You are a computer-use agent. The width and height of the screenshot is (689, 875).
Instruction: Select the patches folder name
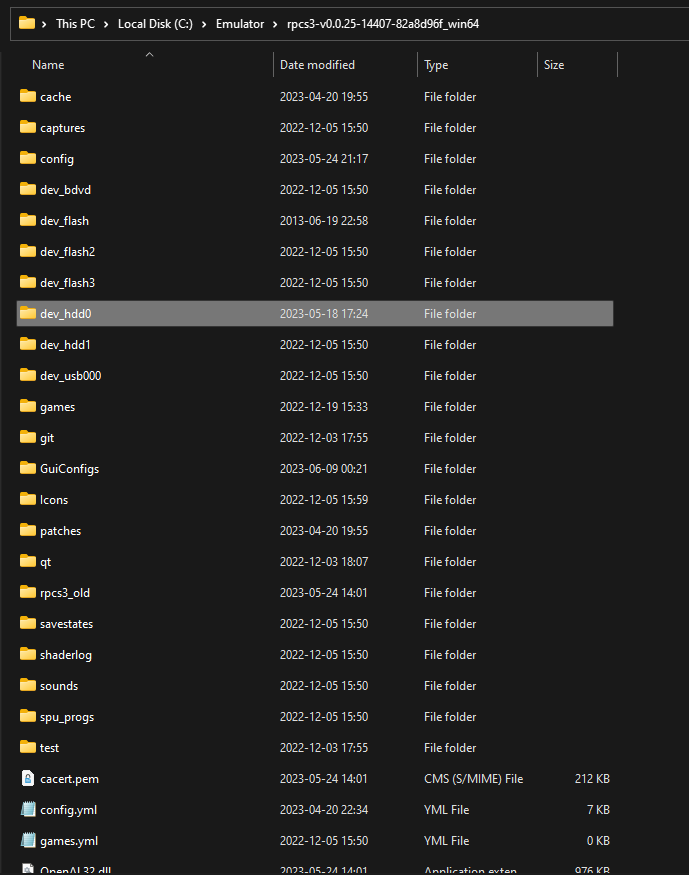click(x=60, y=531)
